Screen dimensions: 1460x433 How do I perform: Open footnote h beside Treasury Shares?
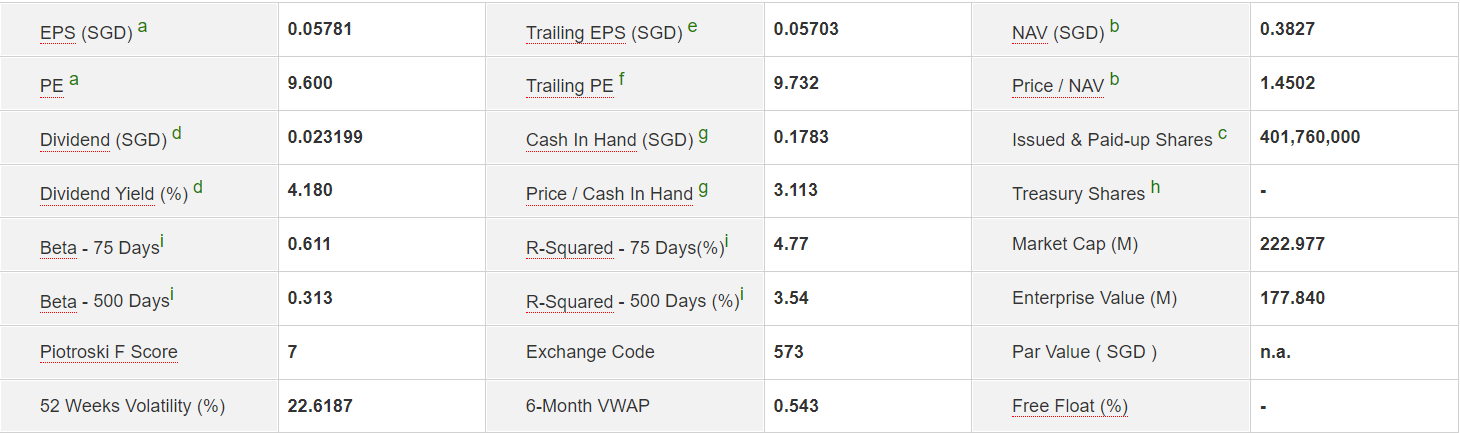pos(1156,188)
